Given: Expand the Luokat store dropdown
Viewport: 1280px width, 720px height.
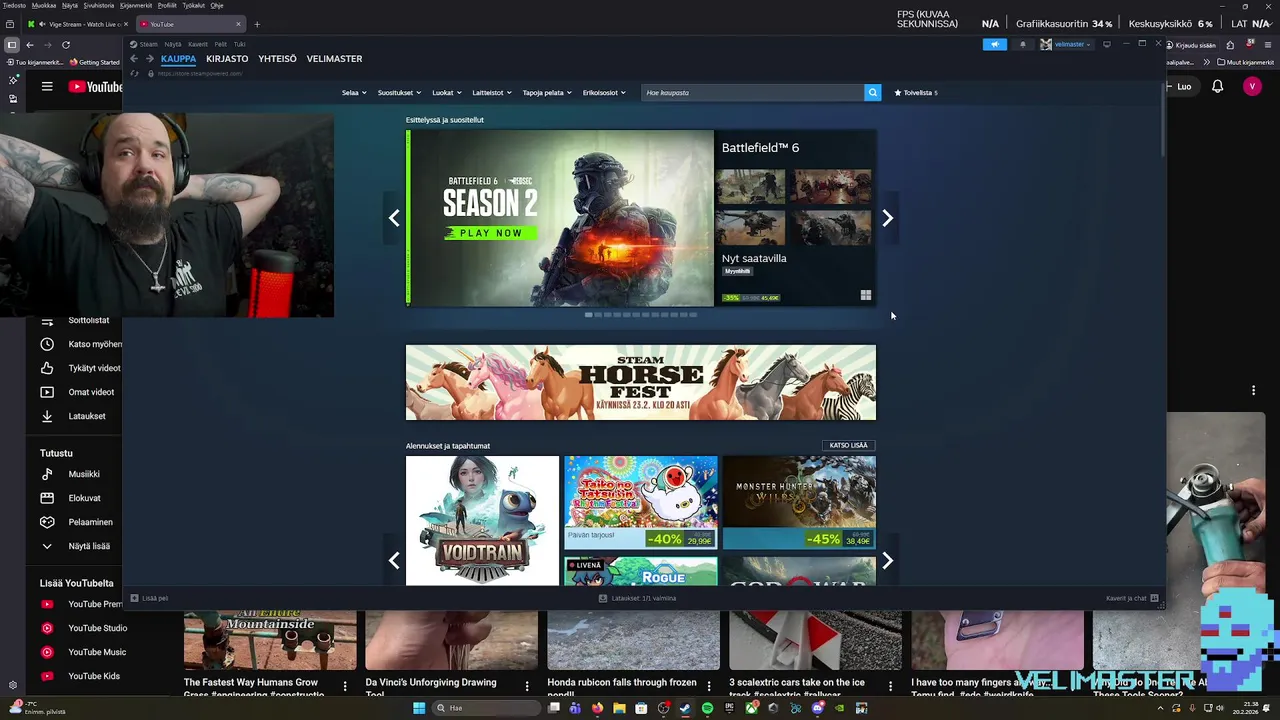Looking at the screenshot, I should (x=446, y=92).
